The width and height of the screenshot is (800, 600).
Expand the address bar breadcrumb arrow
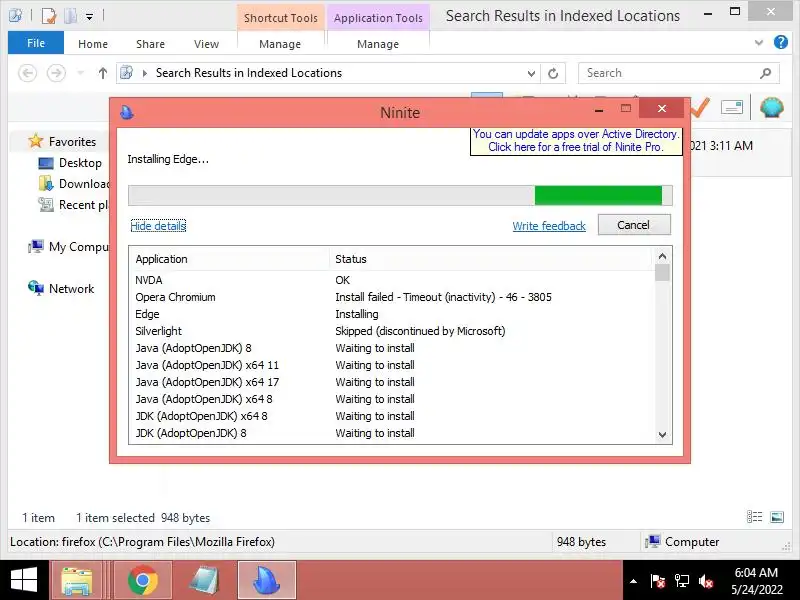tap(145, 73)
